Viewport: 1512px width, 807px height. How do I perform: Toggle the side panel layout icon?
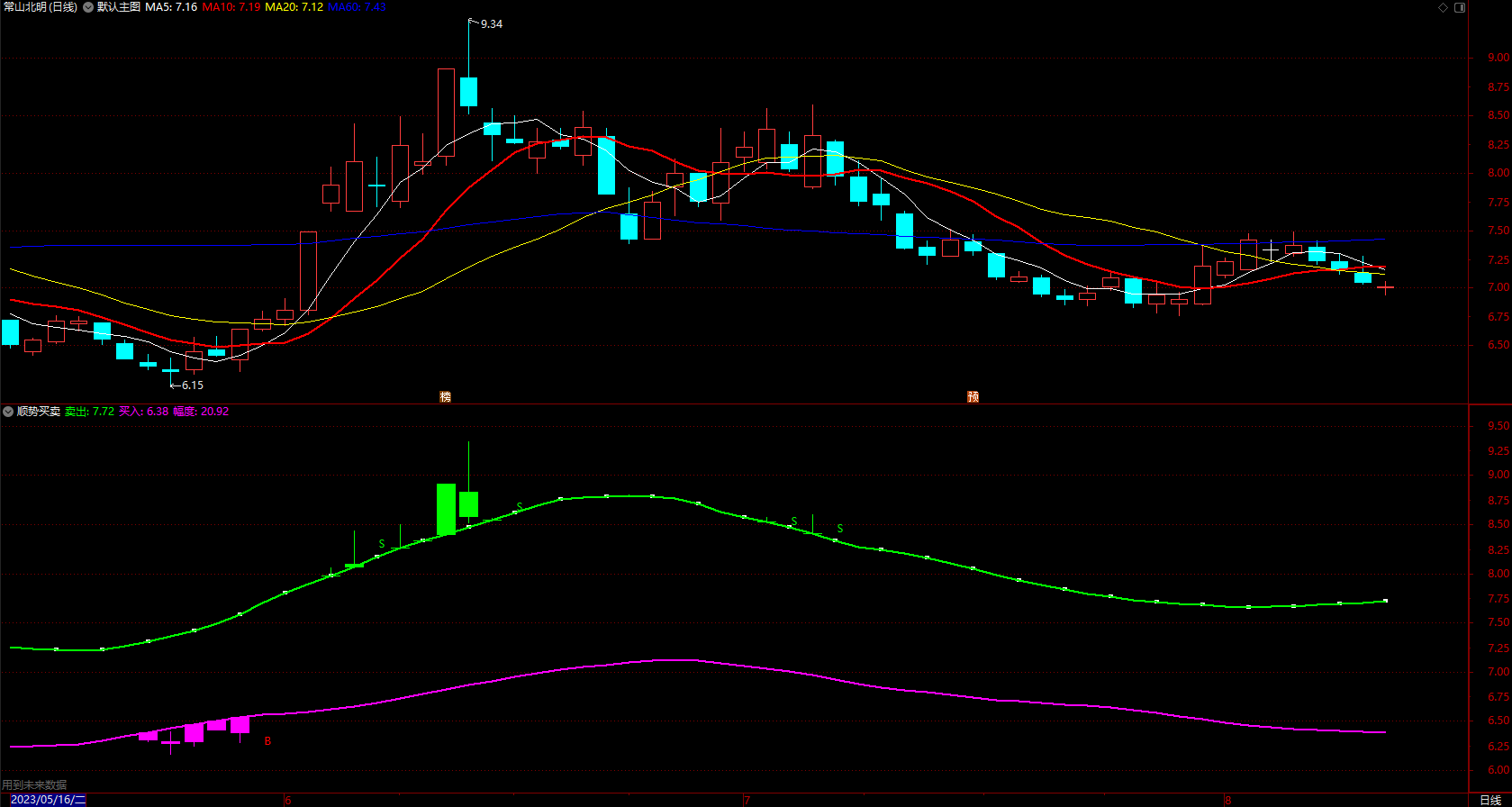coord(1460,7)
